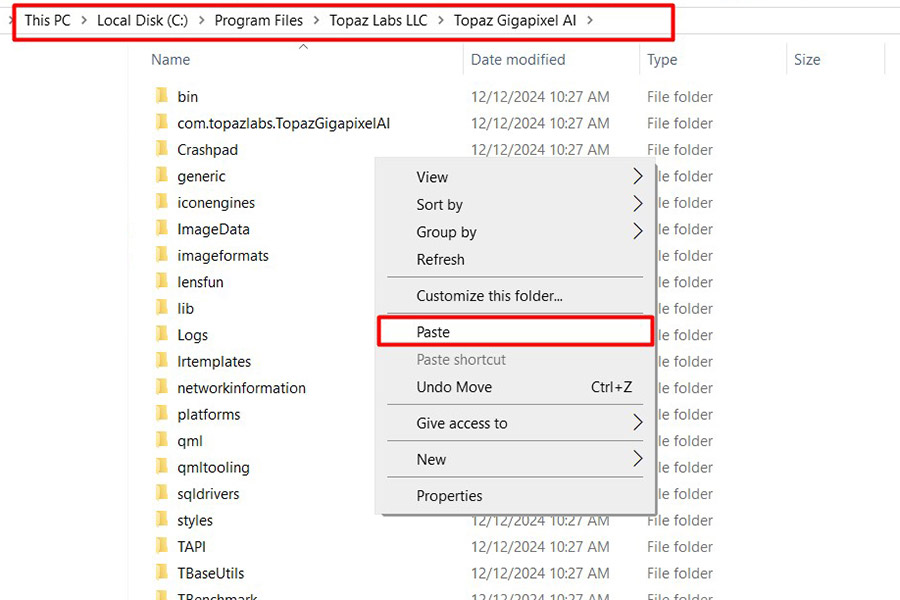Go to Local Disk (C:) breadcrumb

coord(142,21)
